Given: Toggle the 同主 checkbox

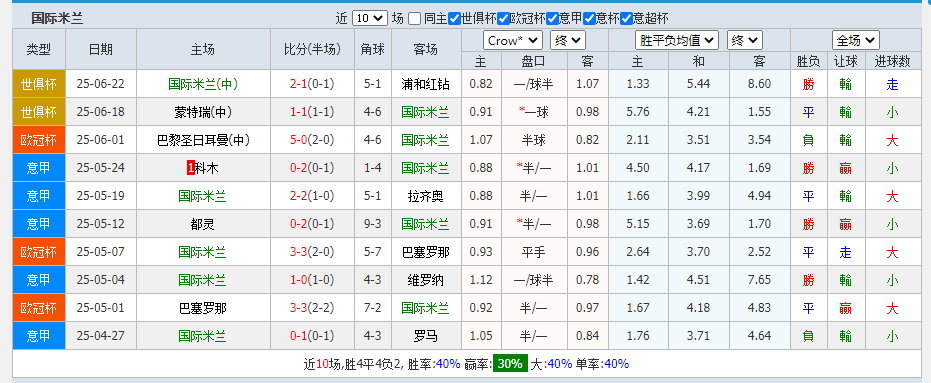Looking at the screenshot, I should click(415, 18).
